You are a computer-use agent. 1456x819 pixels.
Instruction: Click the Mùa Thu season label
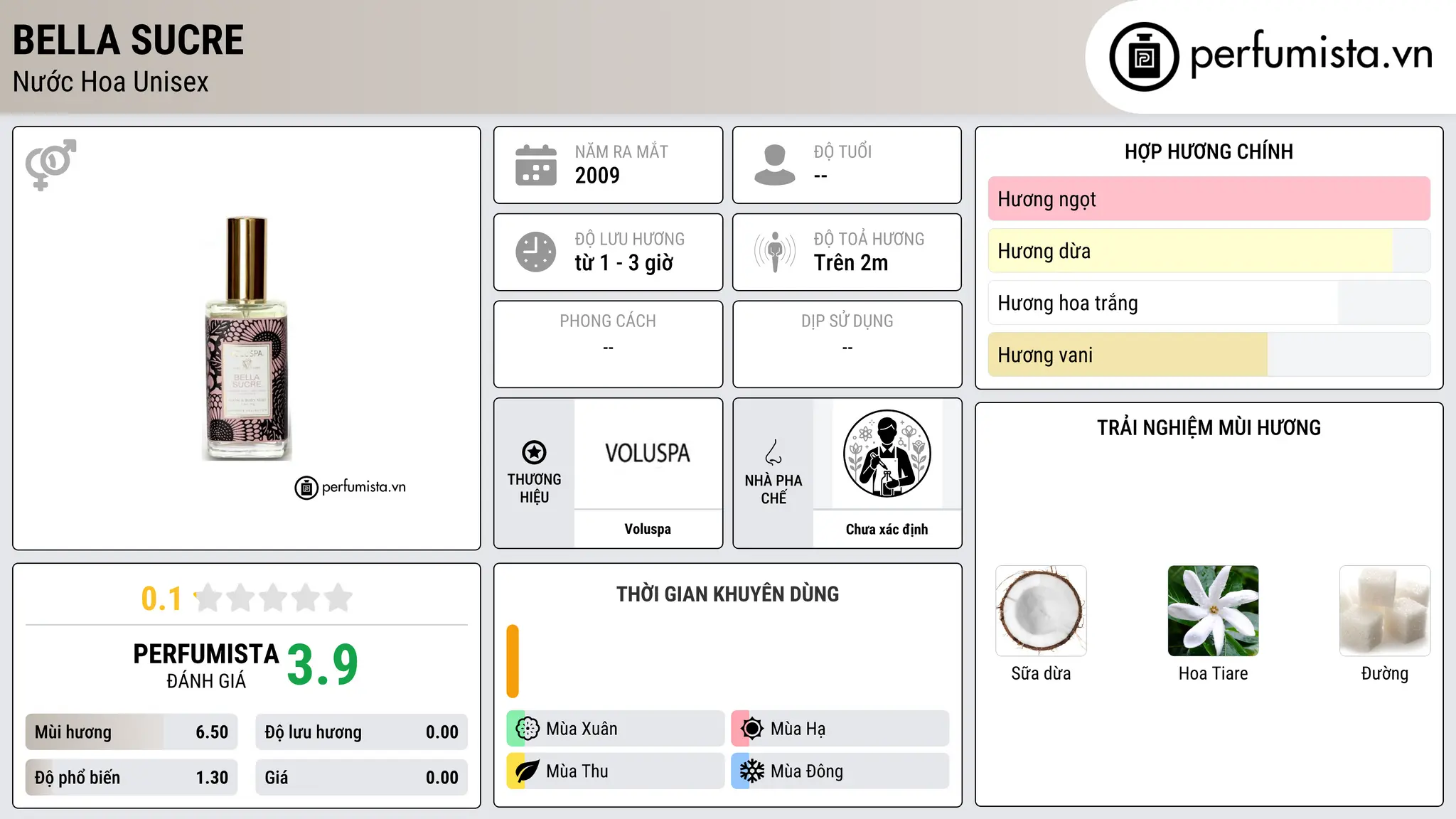pyautogui.click(x=577, y=771)
